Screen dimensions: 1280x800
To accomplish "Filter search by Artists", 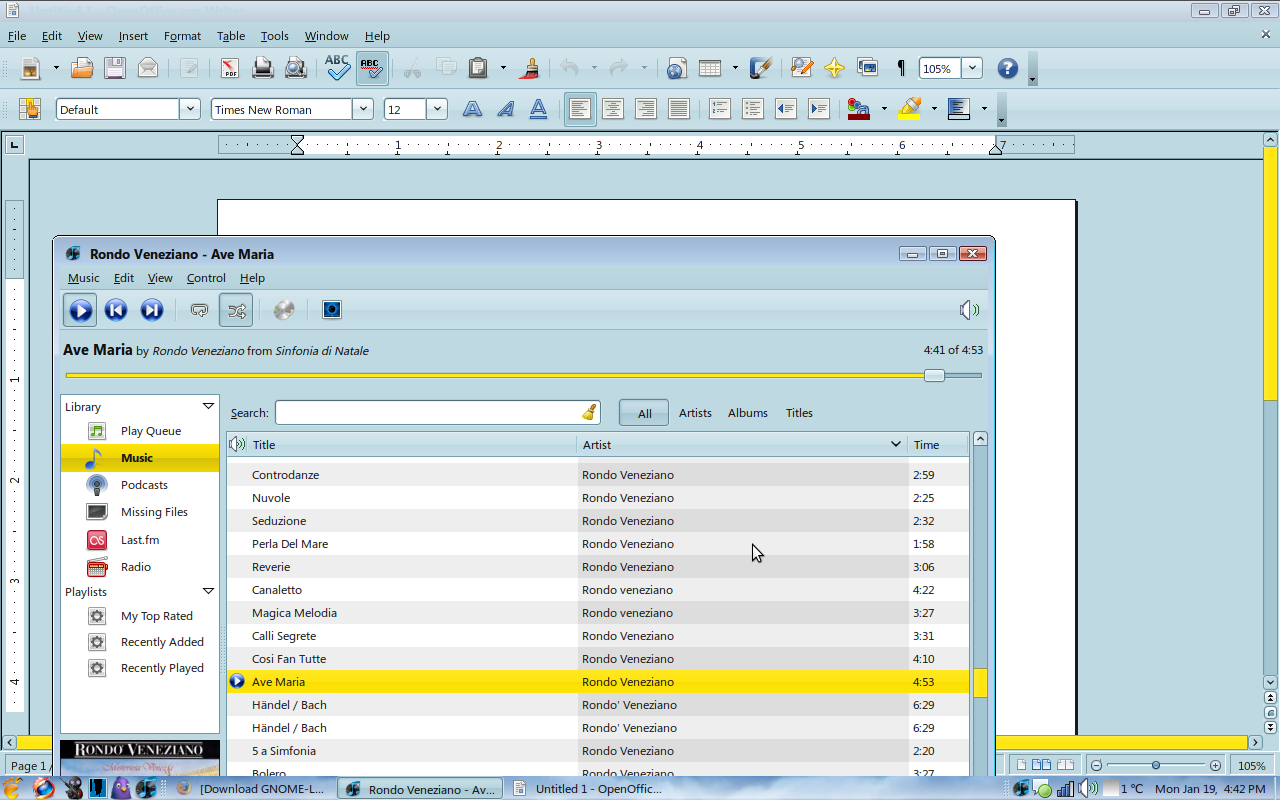I will (695, 413).
